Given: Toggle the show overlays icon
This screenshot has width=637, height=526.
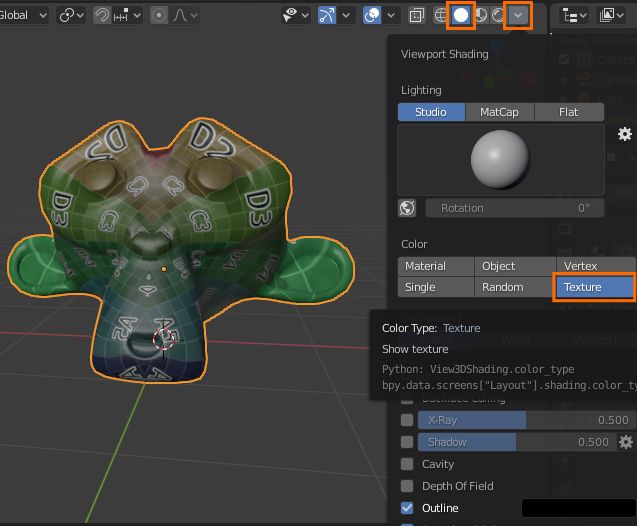Looking at the screenshot, I should coord(372,15).
